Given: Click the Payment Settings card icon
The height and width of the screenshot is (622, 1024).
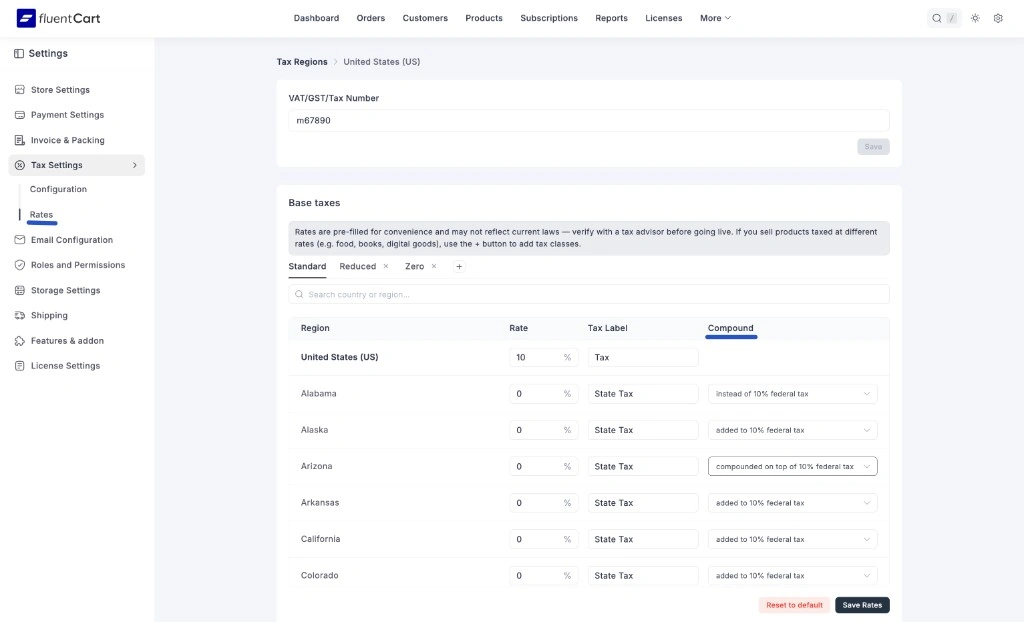Looking at the screenshot, I should [x=20, y=115].
